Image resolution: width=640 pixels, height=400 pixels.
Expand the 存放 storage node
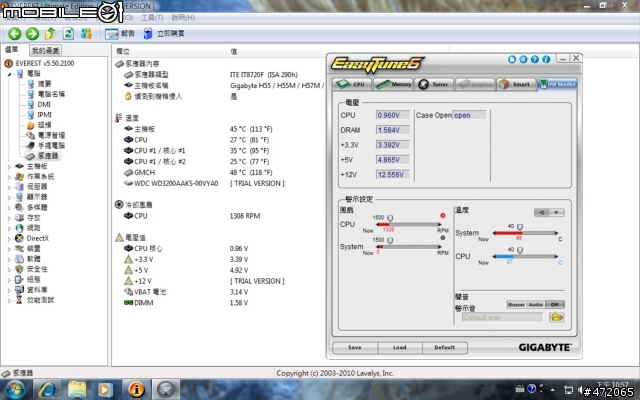pyautogui.click(x=9, y=218)
